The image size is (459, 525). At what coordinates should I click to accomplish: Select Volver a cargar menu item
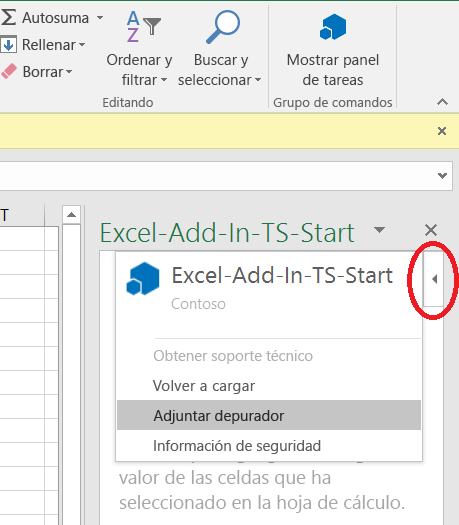[269, 386]
